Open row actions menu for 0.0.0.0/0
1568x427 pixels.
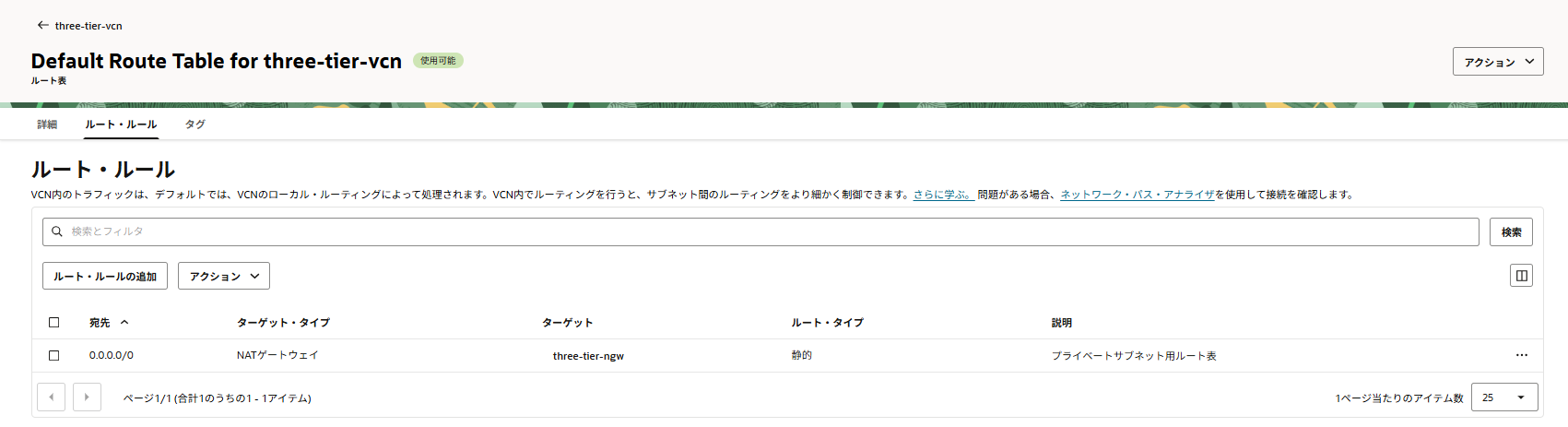1521,355
